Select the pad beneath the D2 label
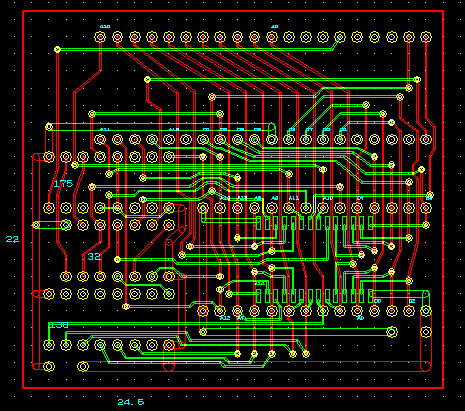The height and width of the screenshot is (411, 465). 409,311
